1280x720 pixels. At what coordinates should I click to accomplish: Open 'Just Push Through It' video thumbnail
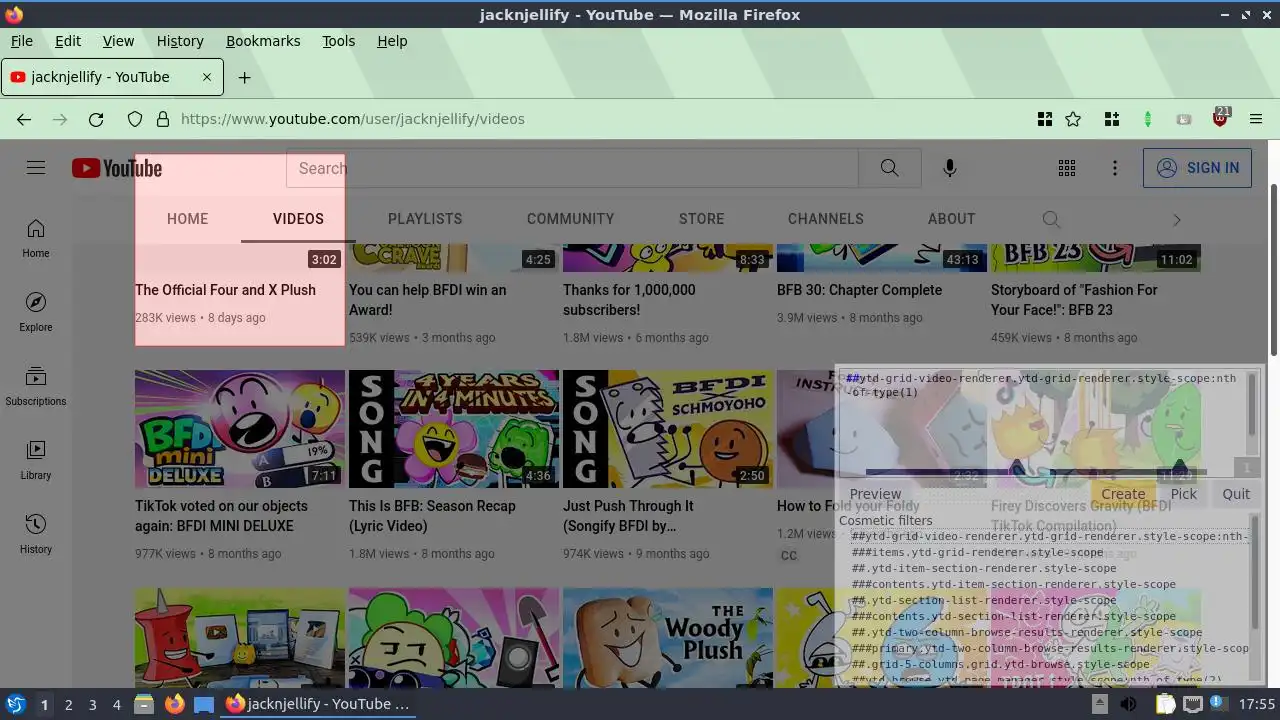pos(668,429)
